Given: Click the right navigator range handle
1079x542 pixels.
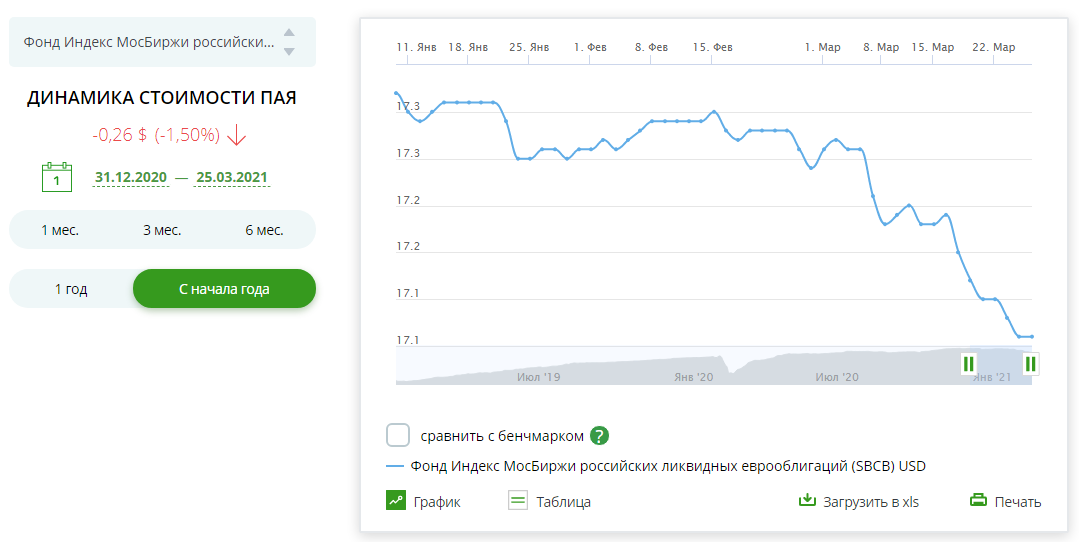Looking at the screenshot, I should click(1030, 363).
